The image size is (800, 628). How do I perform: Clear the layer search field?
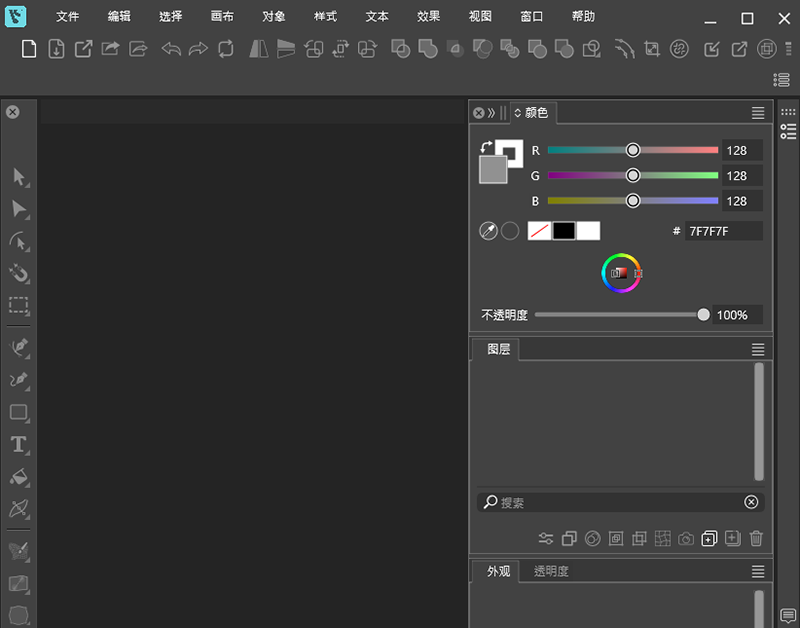point(751,502)
